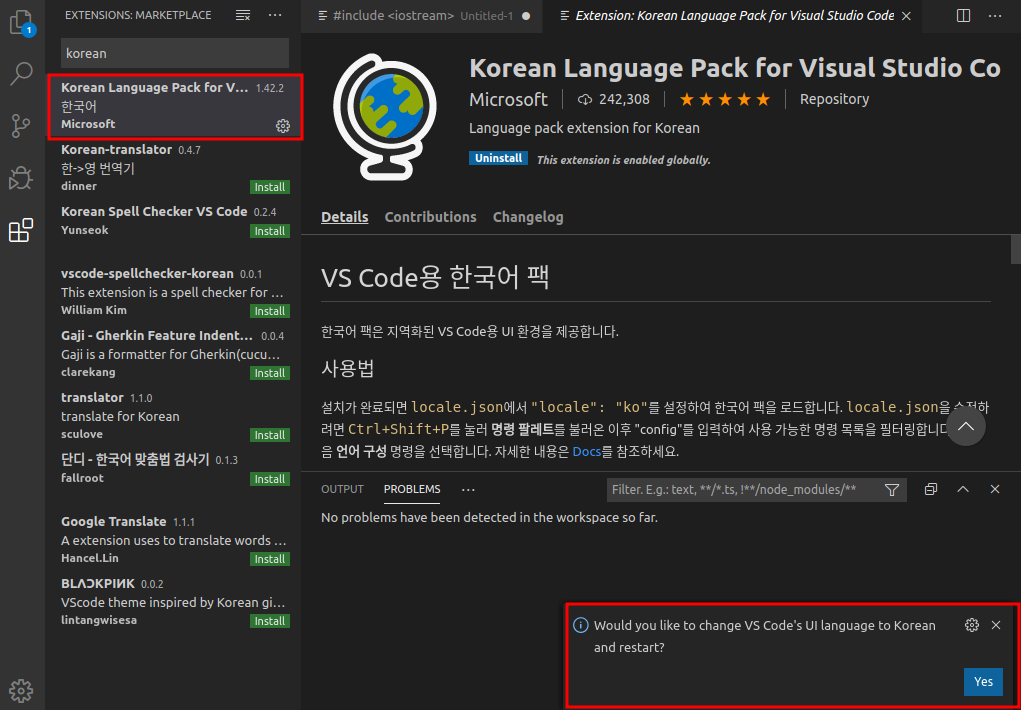1021x710 pixels.
Task: Click Yes to restart in Korean
Action: [x=983, y=682]
